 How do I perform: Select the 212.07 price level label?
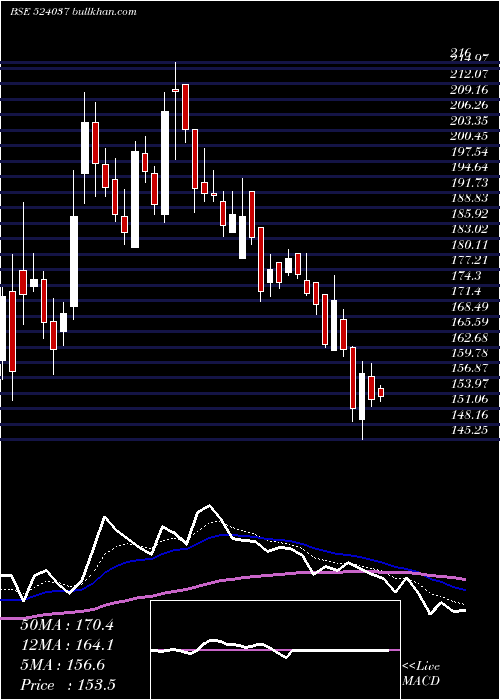point(469,75)
